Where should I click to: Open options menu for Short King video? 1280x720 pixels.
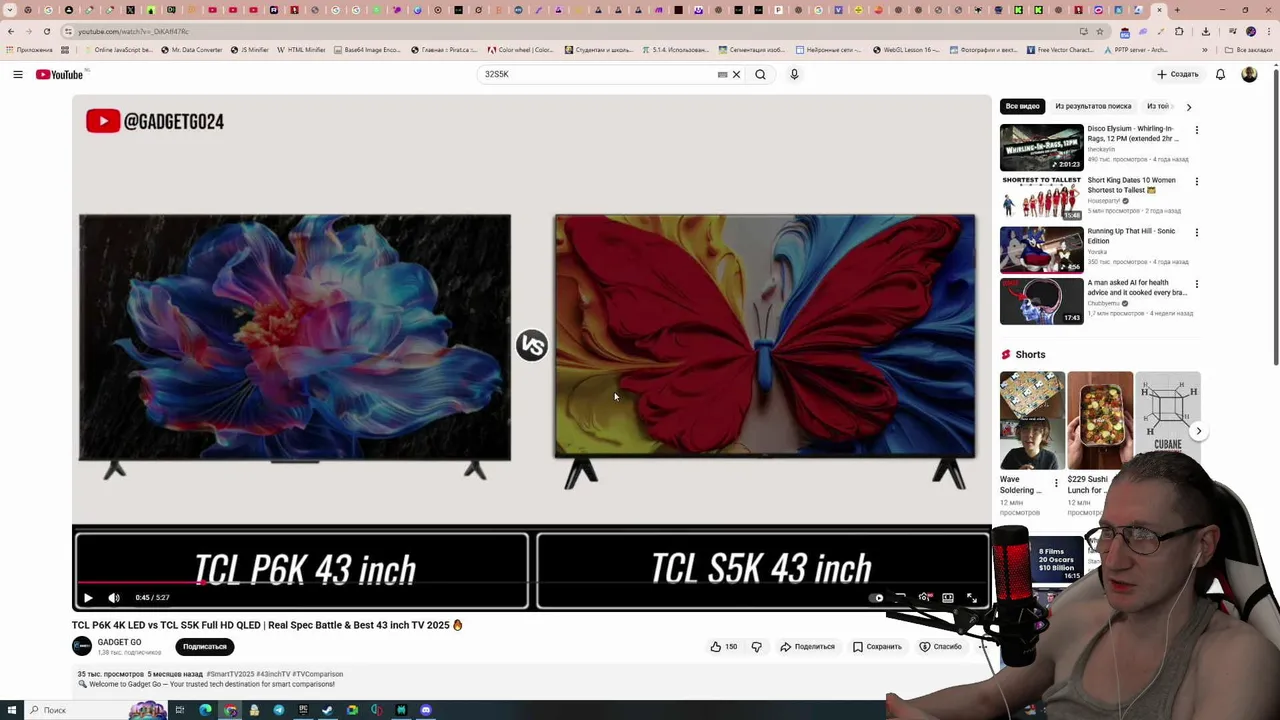(x=1196, y=181)
